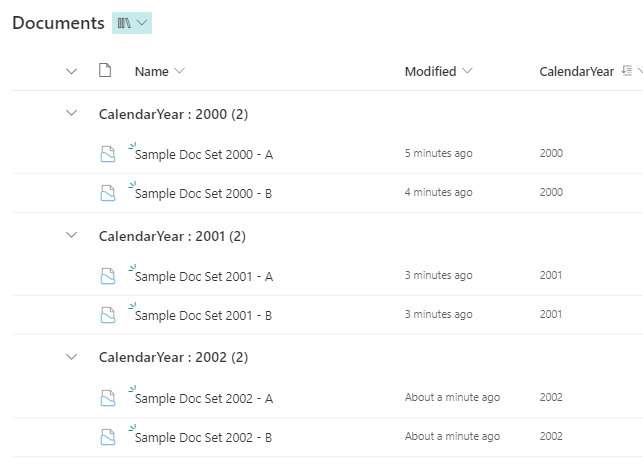Viewport: 643px width, 468px height.
Task: Click the CalendarYear grouped-by column icon
Action: pos(627,71)
